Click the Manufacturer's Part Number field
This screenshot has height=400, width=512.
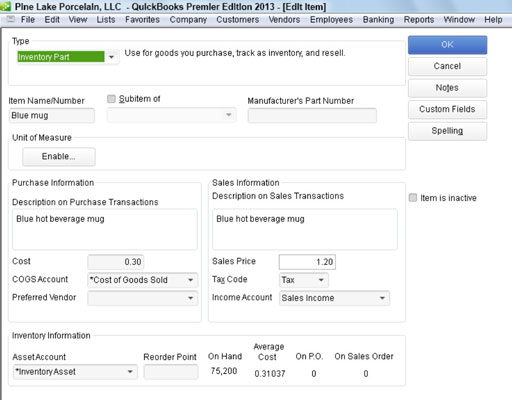(x=312, y=116)
